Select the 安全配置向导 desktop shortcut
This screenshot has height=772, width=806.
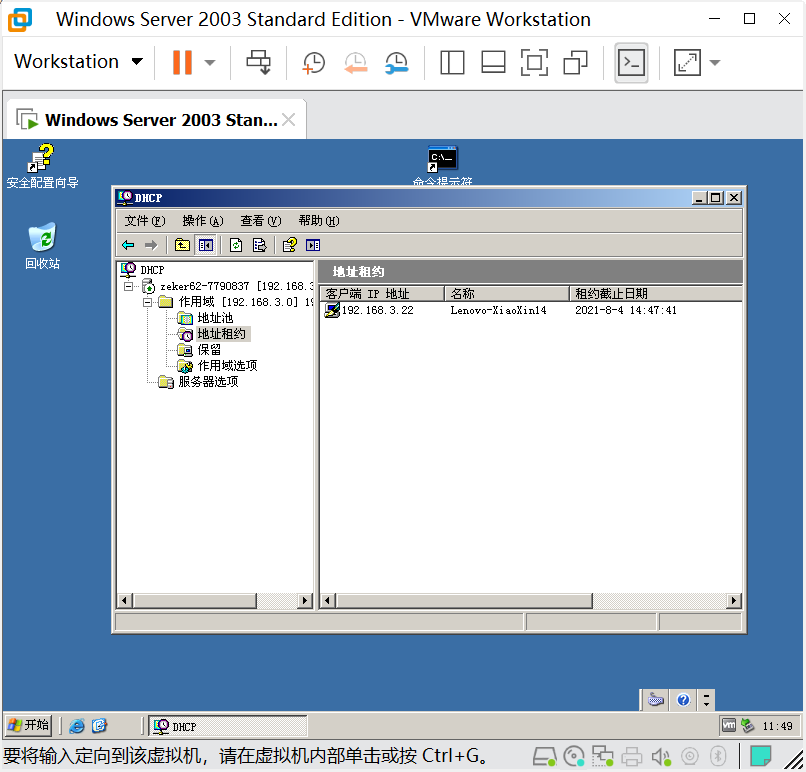coord(42,166)
